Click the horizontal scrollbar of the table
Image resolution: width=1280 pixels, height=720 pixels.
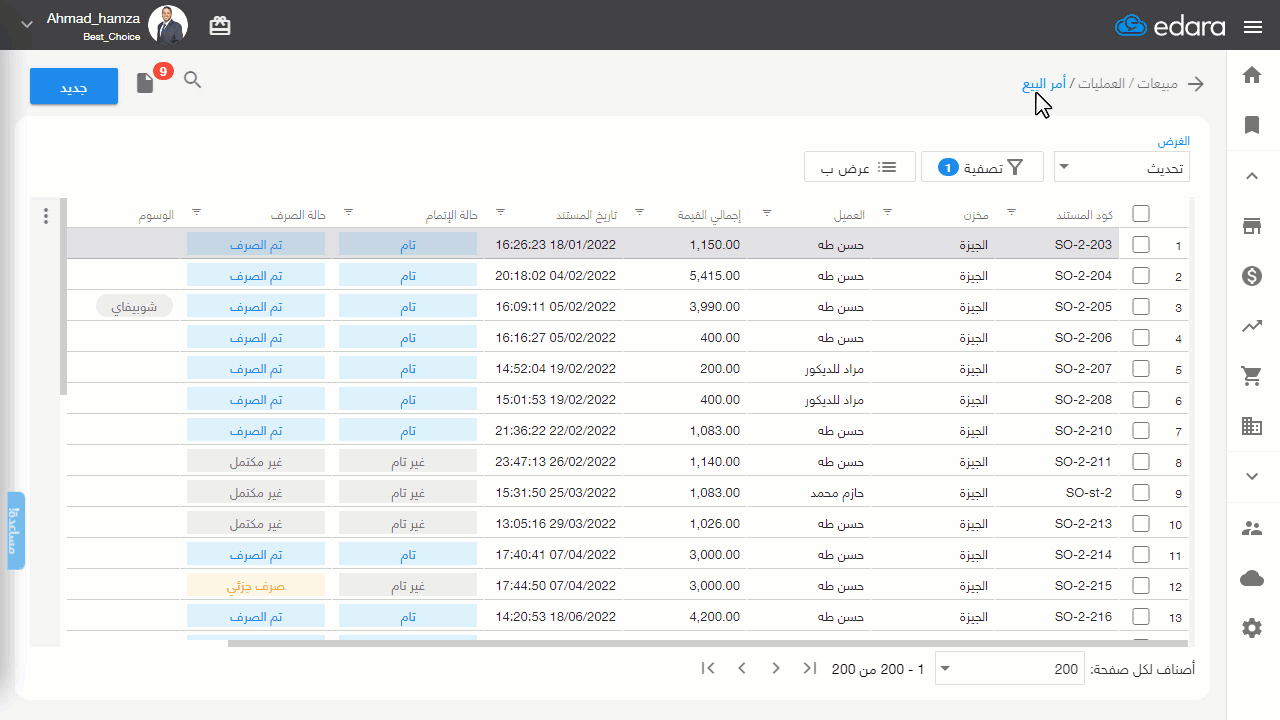tap(707, 643)
